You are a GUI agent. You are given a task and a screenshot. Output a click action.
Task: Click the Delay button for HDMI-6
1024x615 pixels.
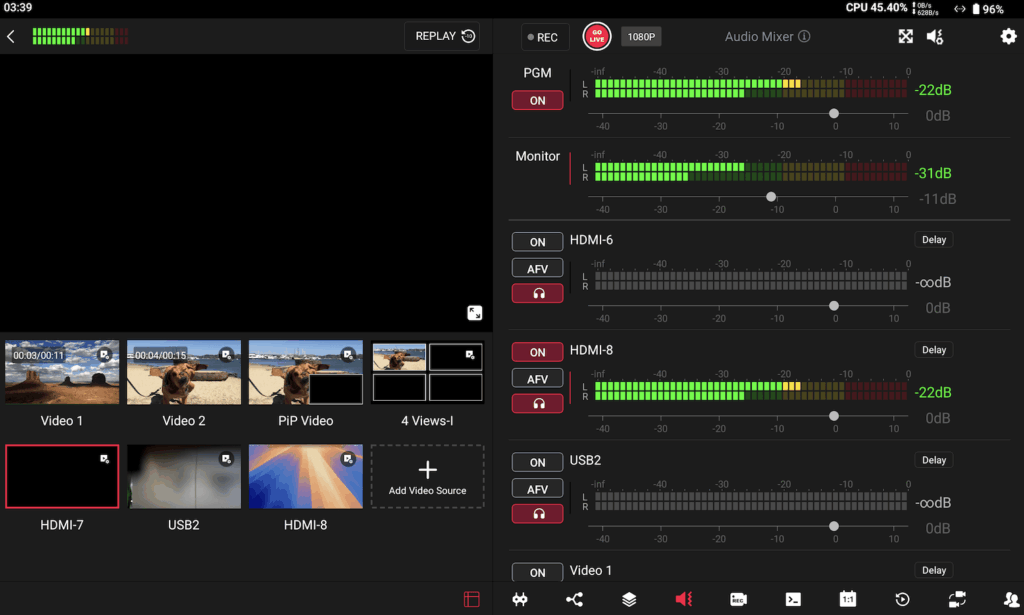point(934,240)
